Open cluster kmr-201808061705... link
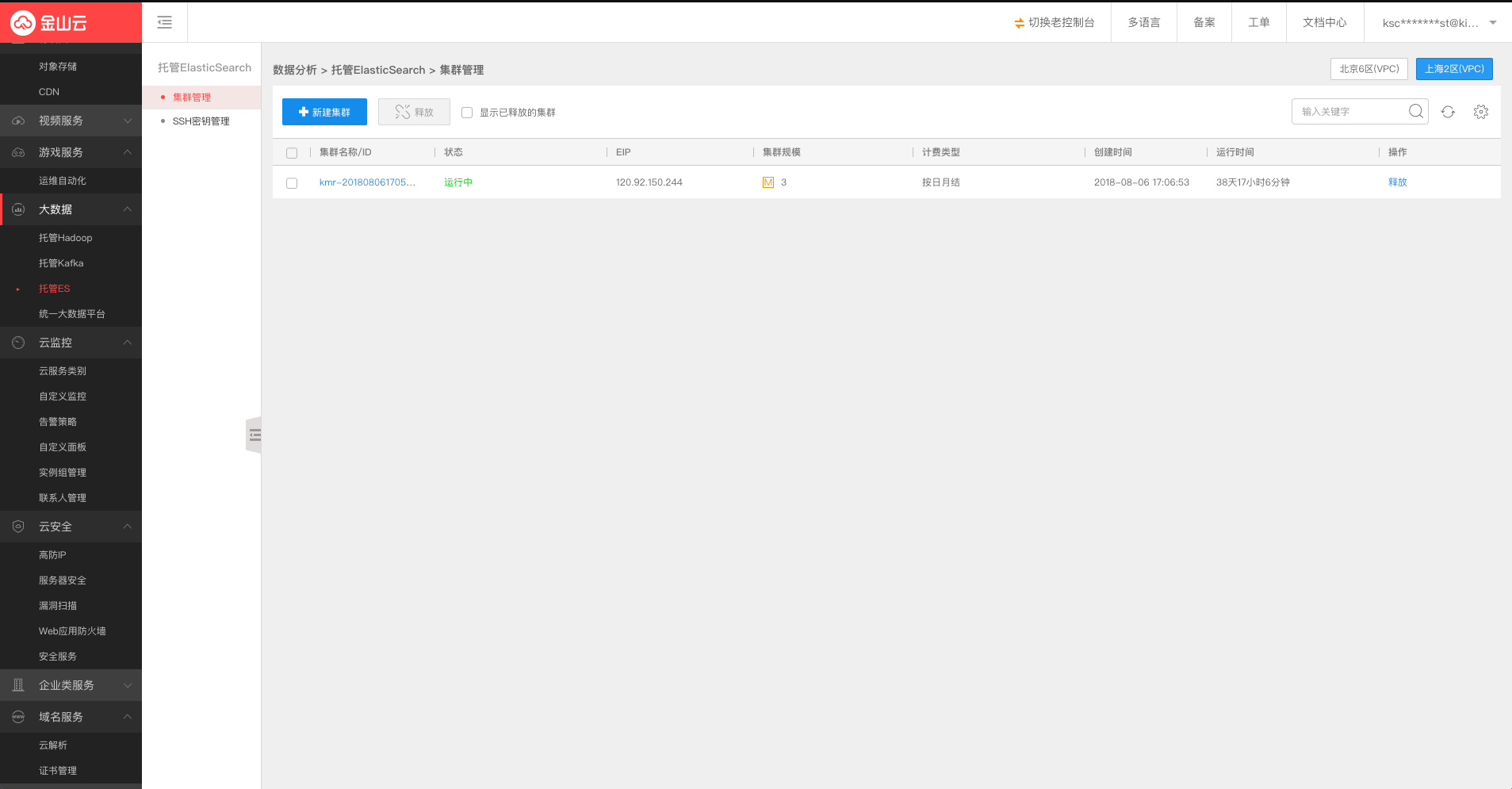Viewport: 1512px width, 789px height. [367, 182]
